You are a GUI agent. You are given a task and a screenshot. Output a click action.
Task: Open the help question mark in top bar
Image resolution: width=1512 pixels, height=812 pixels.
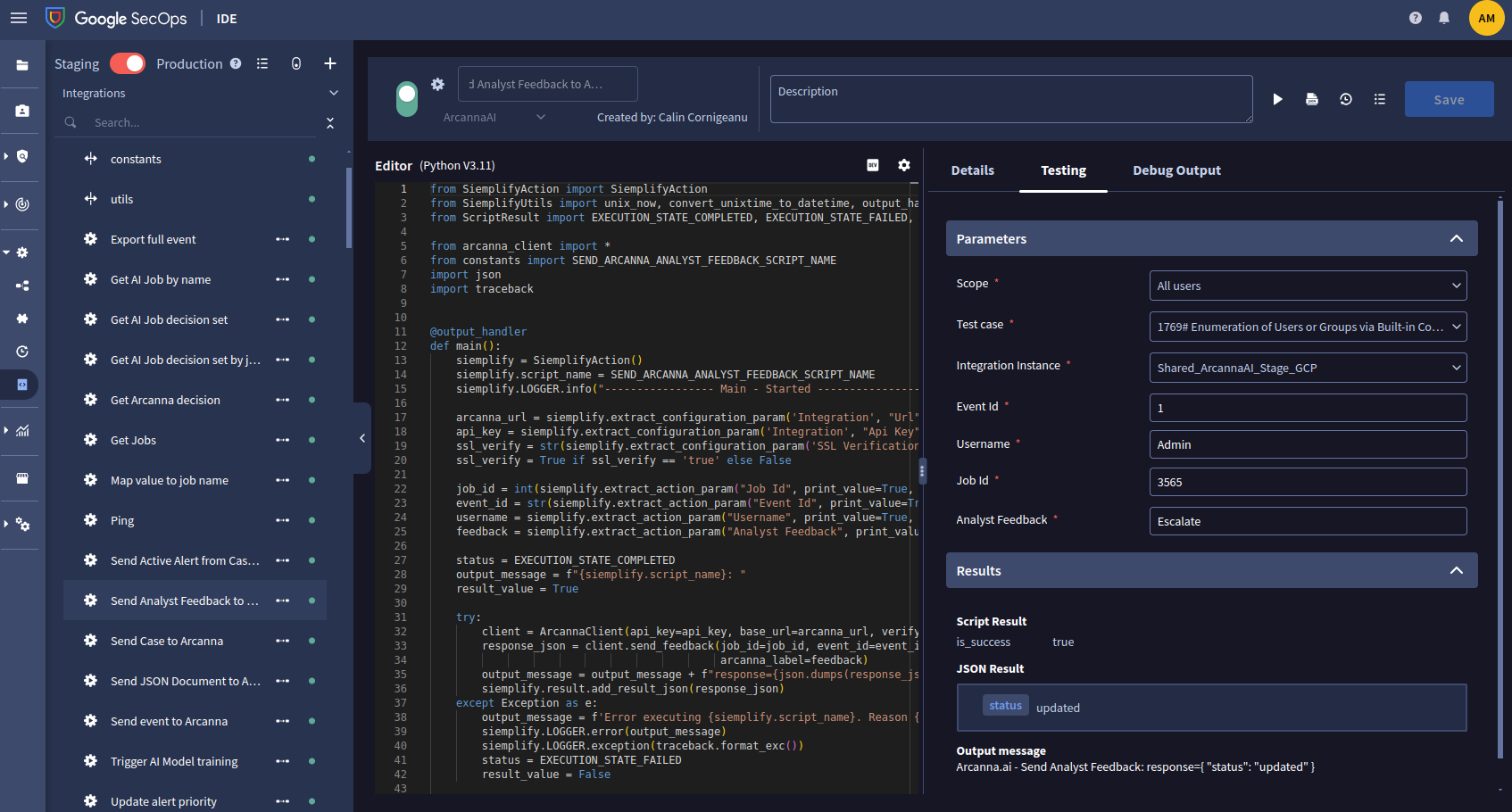(1416, 18)
